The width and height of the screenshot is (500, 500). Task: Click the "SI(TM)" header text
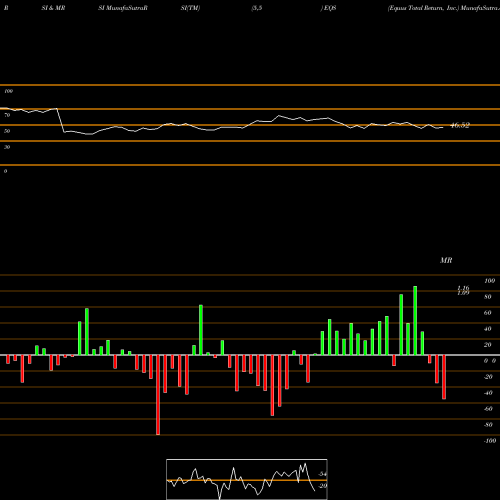click(190, 8)
